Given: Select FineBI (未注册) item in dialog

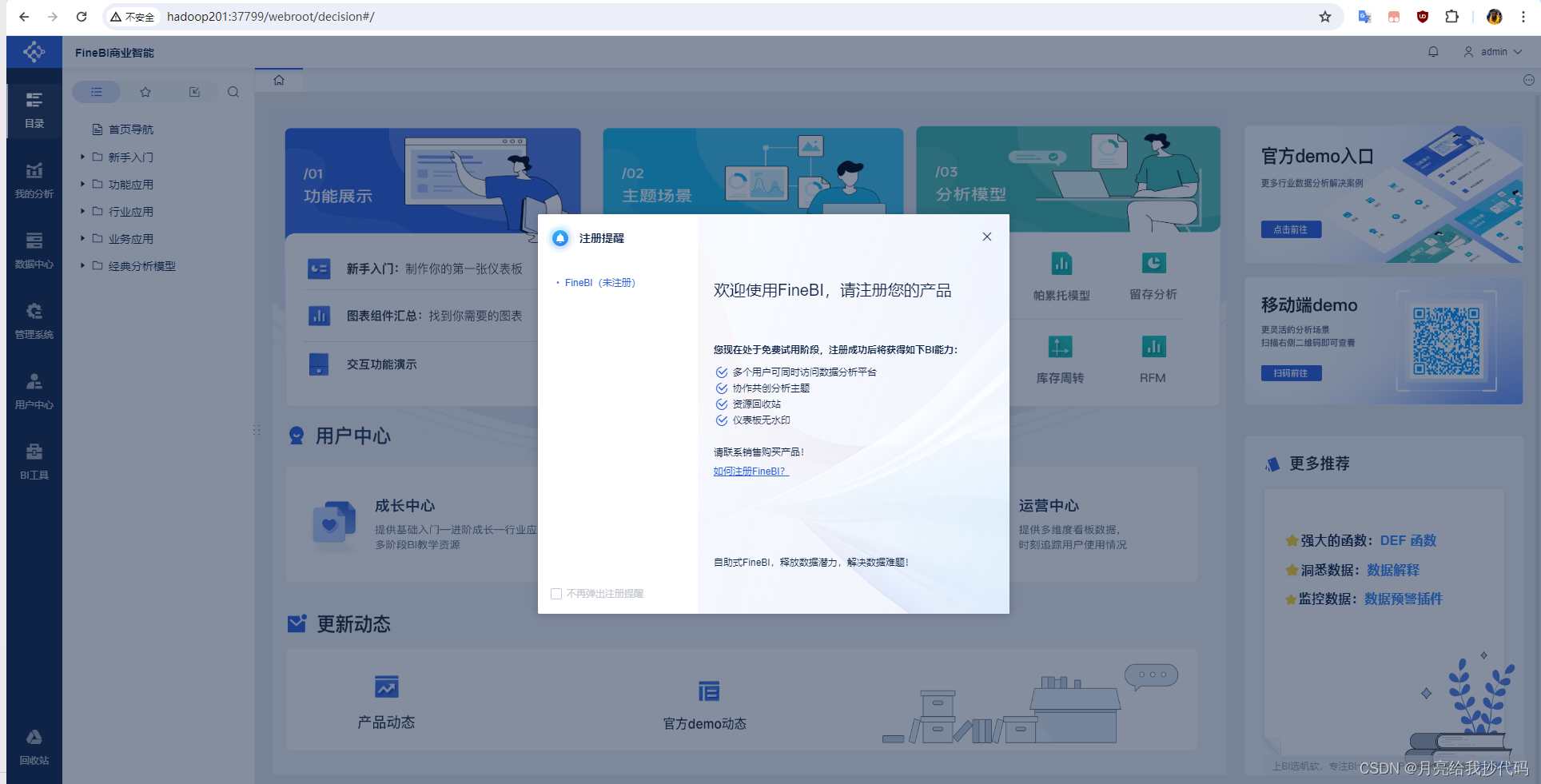Looking at the screenshot, I should [599, 283].
